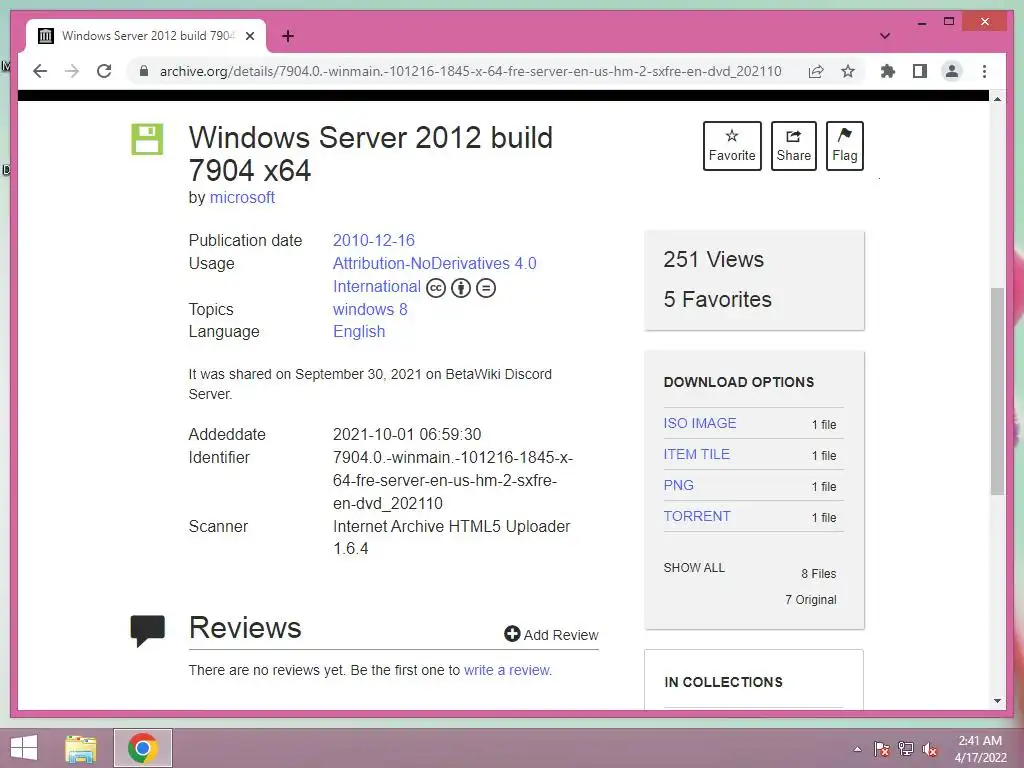The height and width of the screenshot is (768, 1024).
Task: Share this page using address bar share icon
Action: coord(816,71)
